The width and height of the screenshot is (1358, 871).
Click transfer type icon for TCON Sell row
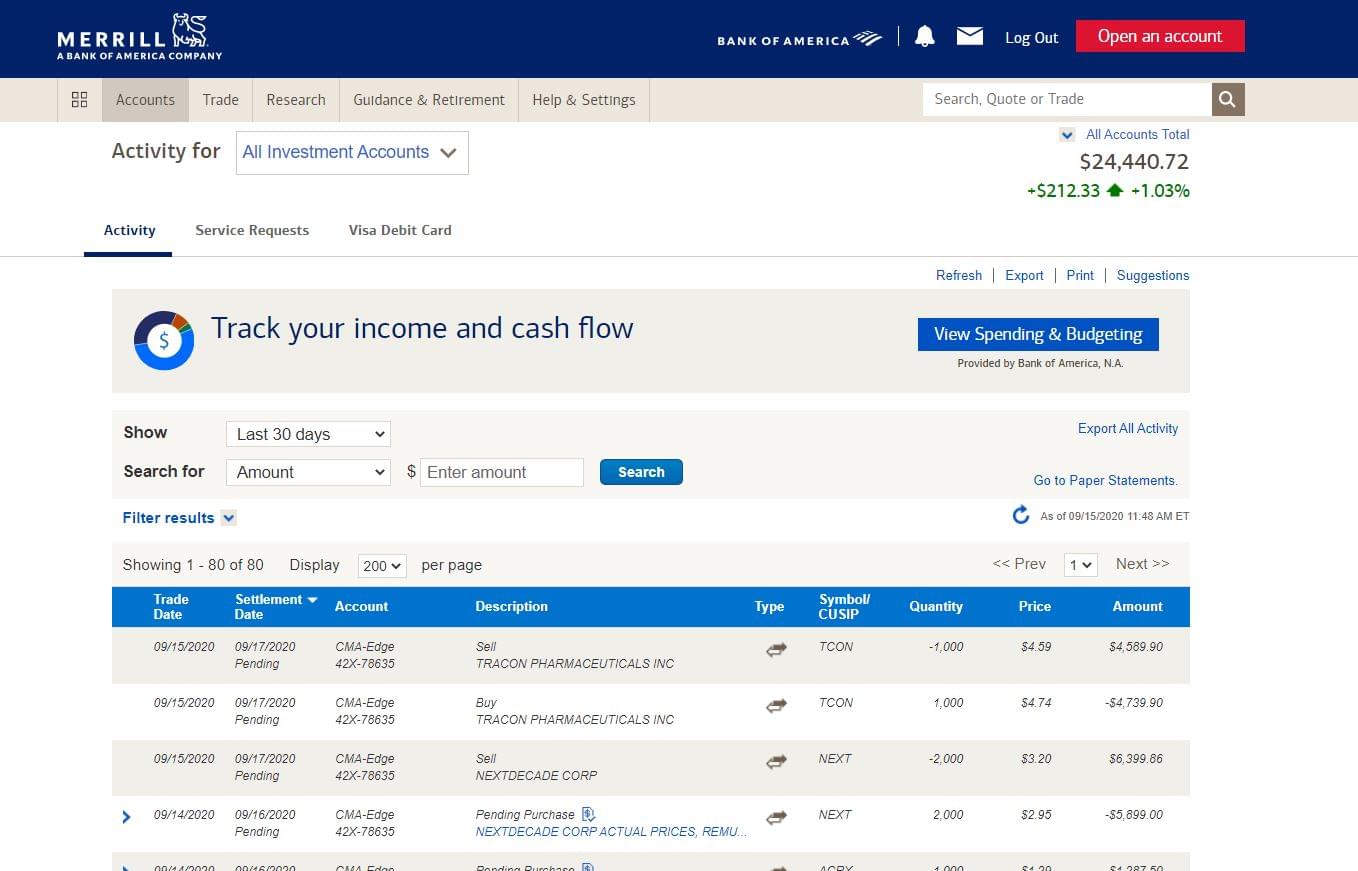[776, 650]
